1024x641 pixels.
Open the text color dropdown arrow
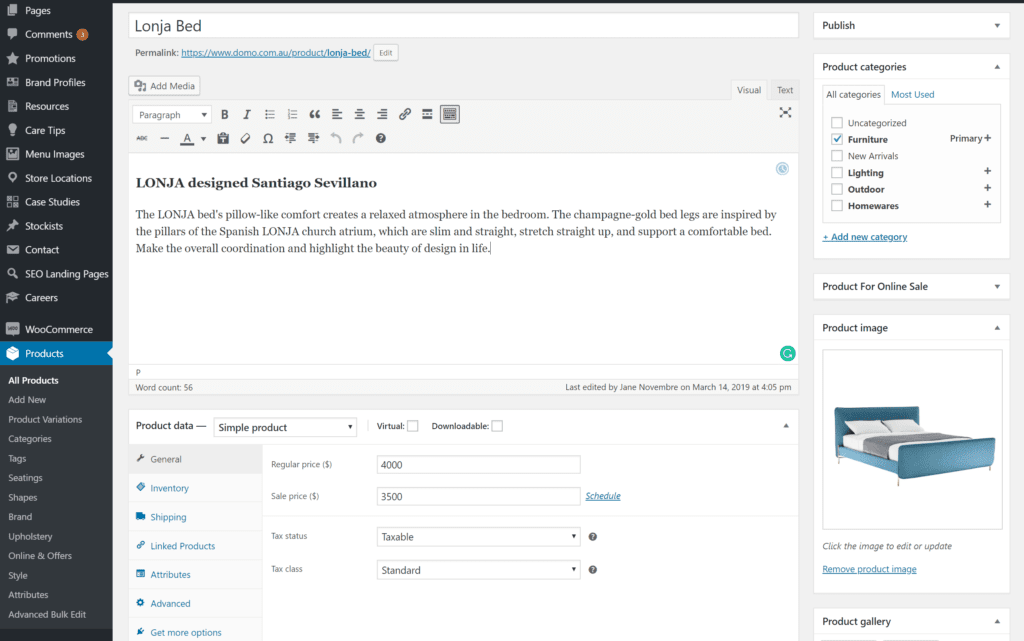point(203,138)
